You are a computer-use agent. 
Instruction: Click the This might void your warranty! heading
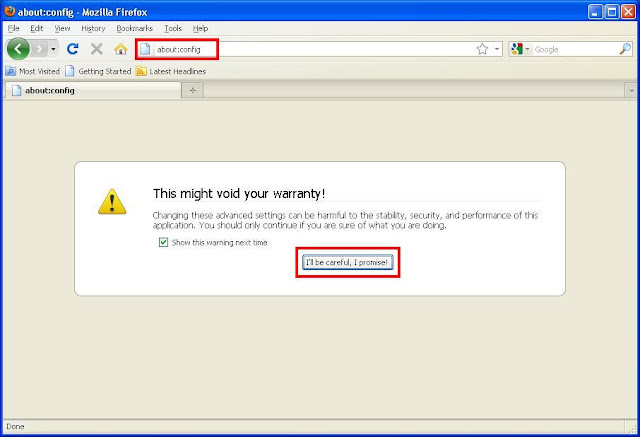[239, 193]
